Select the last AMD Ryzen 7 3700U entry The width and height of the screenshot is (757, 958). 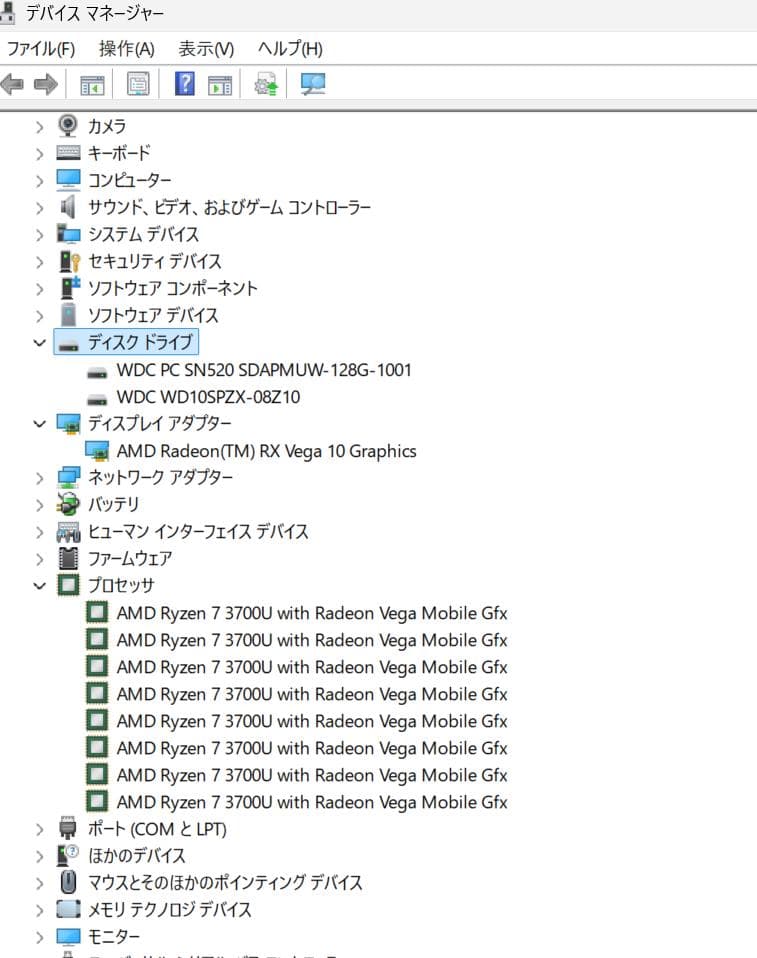(312, 802)
